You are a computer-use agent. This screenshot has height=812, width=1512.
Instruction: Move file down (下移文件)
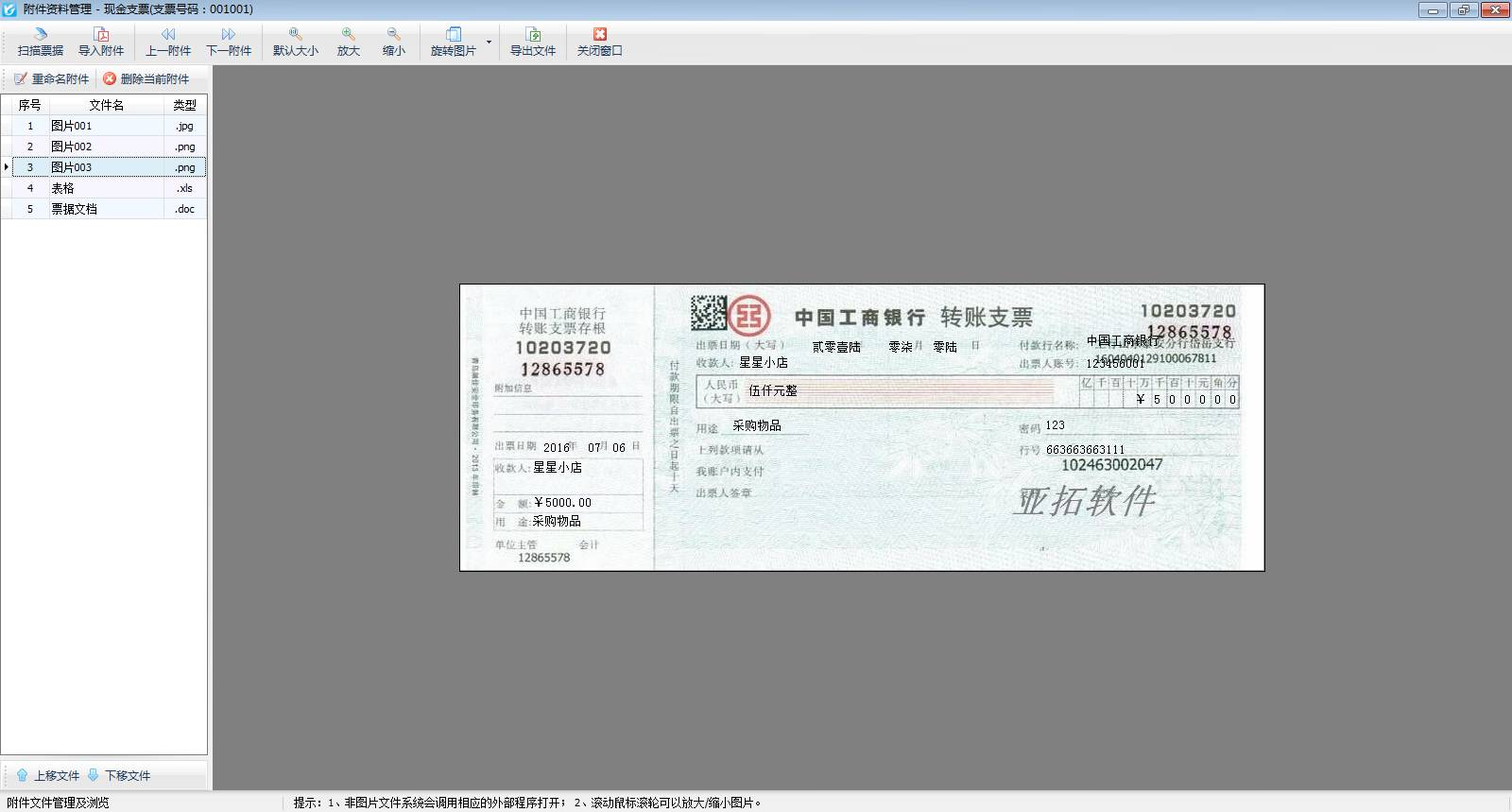click(x=119, y=775)
